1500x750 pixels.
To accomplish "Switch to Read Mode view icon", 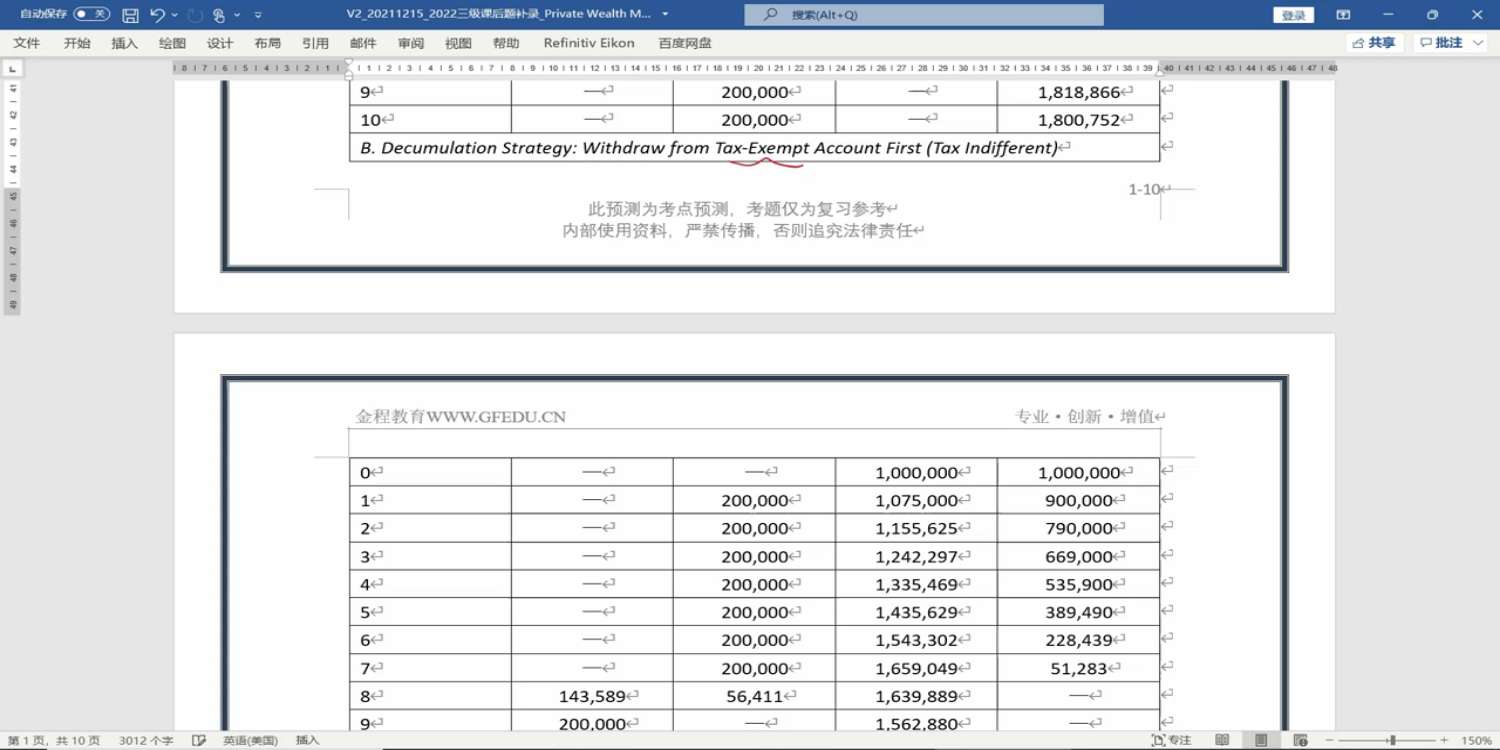I will click(1222, 740).
